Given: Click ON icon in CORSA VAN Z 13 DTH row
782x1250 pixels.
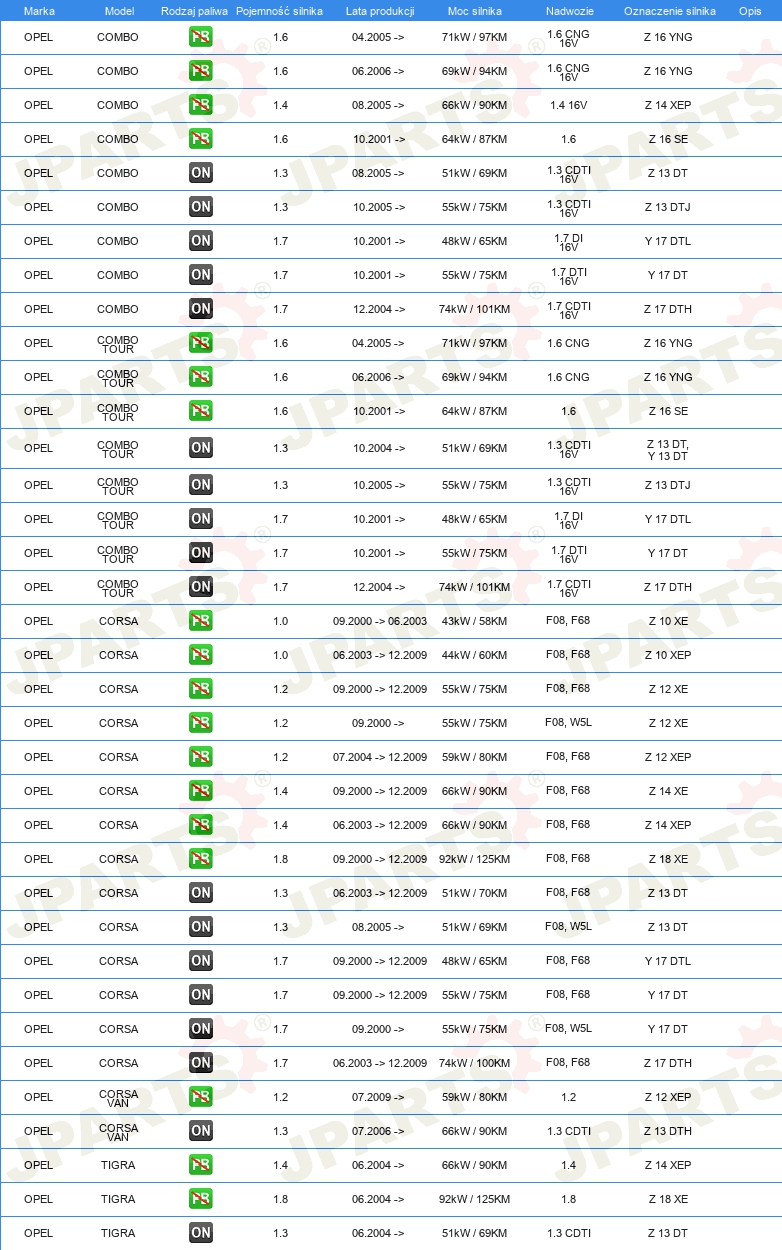Looking at the screenshot, I should pyautogui.click(x=200, y=1131).
